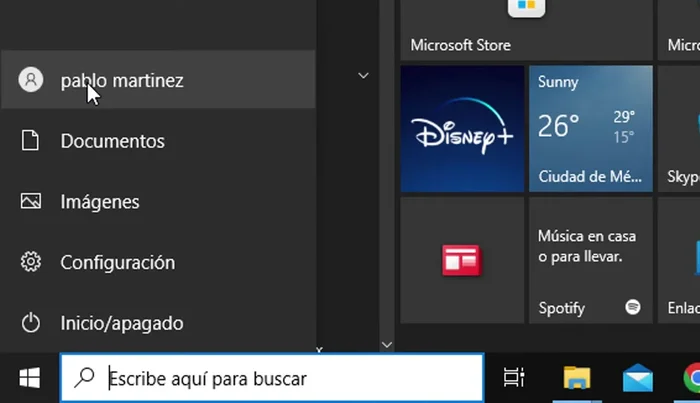
Task: Focus the Escribe aquí para buscar search box
Action: [x=272, y=378]
